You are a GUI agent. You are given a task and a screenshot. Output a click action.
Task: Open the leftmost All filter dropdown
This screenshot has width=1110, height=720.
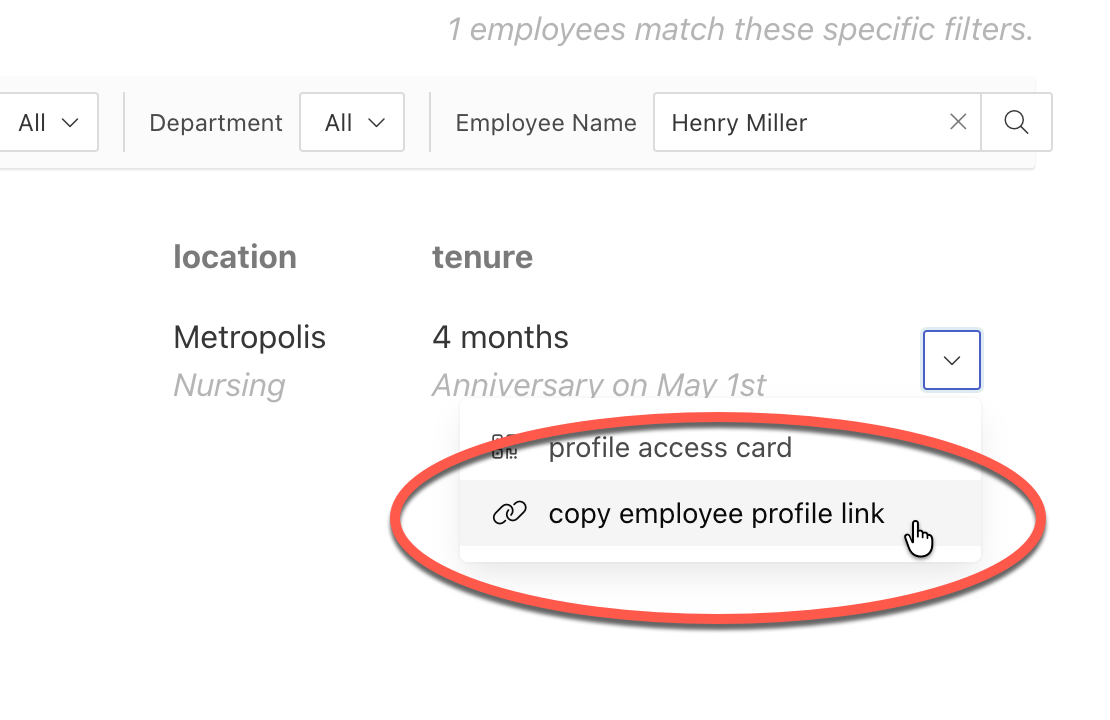coord(48,122)
